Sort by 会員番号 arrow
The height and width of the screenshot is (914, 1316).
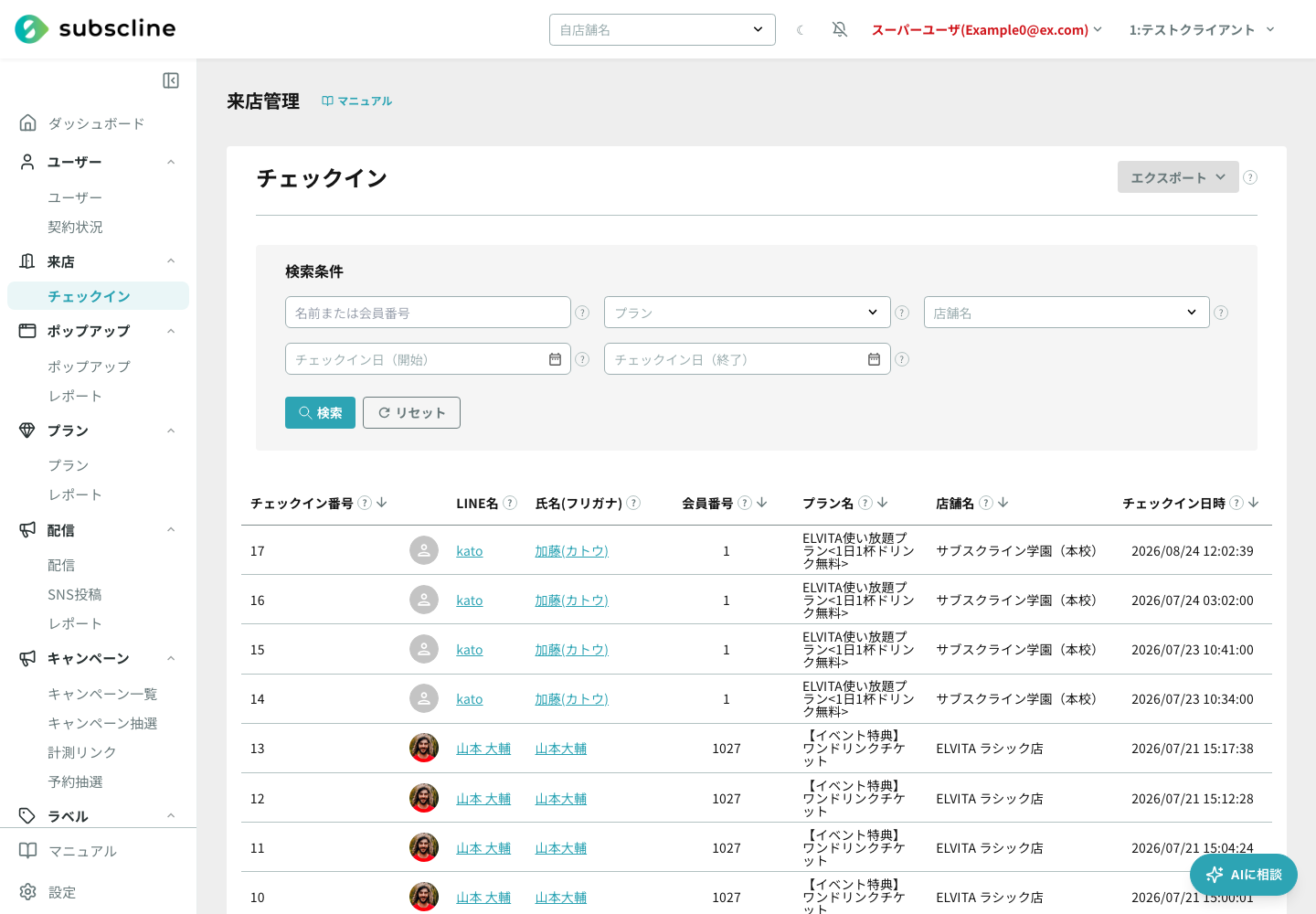(x=762, y=503)
